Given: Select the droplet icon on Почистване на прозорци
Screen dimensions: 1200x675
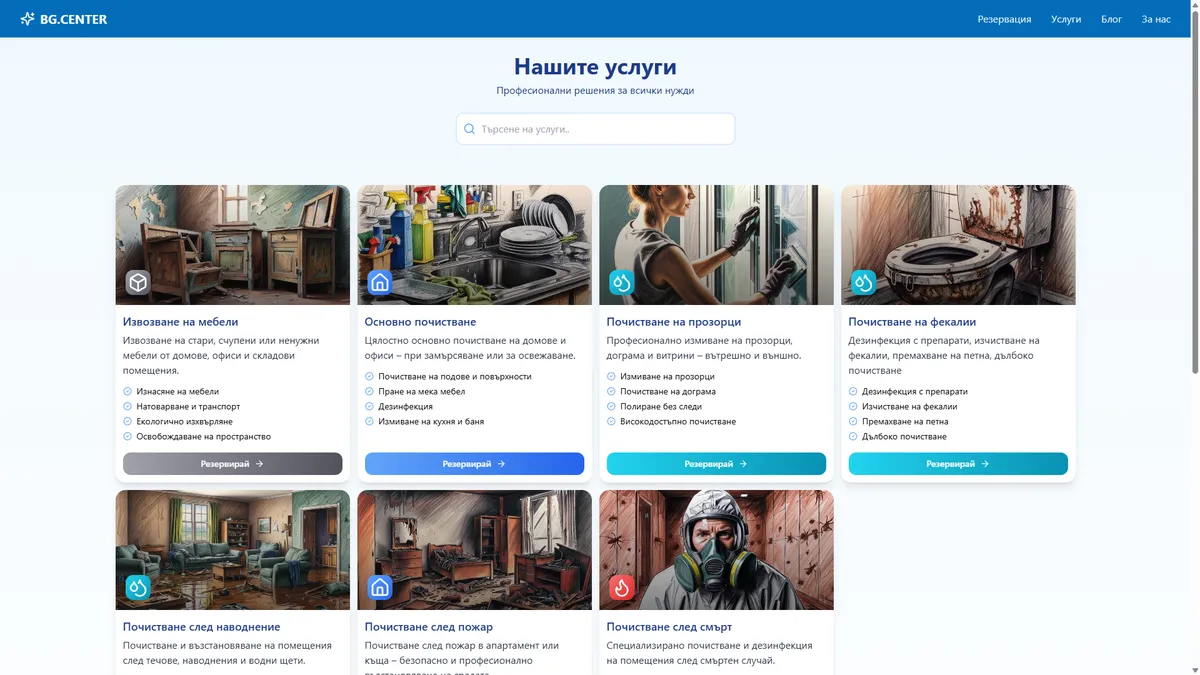Looking at the screenshot, I should 622,282.
